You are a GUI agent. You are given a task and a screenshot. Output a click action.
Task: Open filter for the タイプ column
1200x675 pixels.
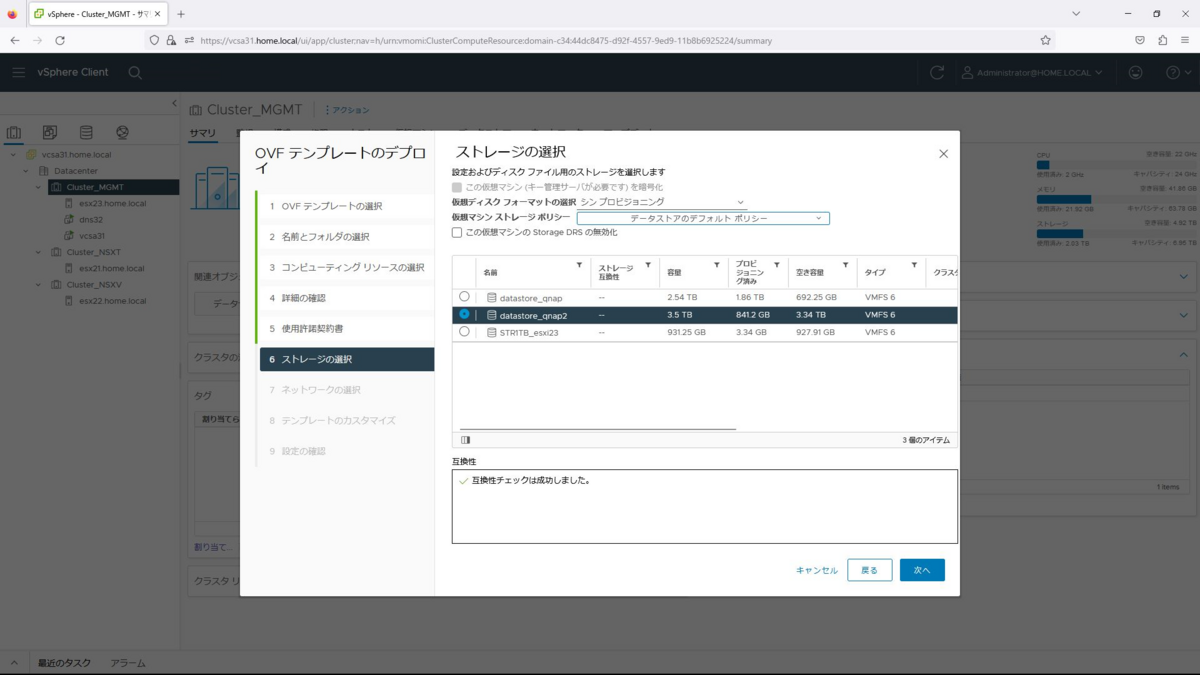pos(914,265)
